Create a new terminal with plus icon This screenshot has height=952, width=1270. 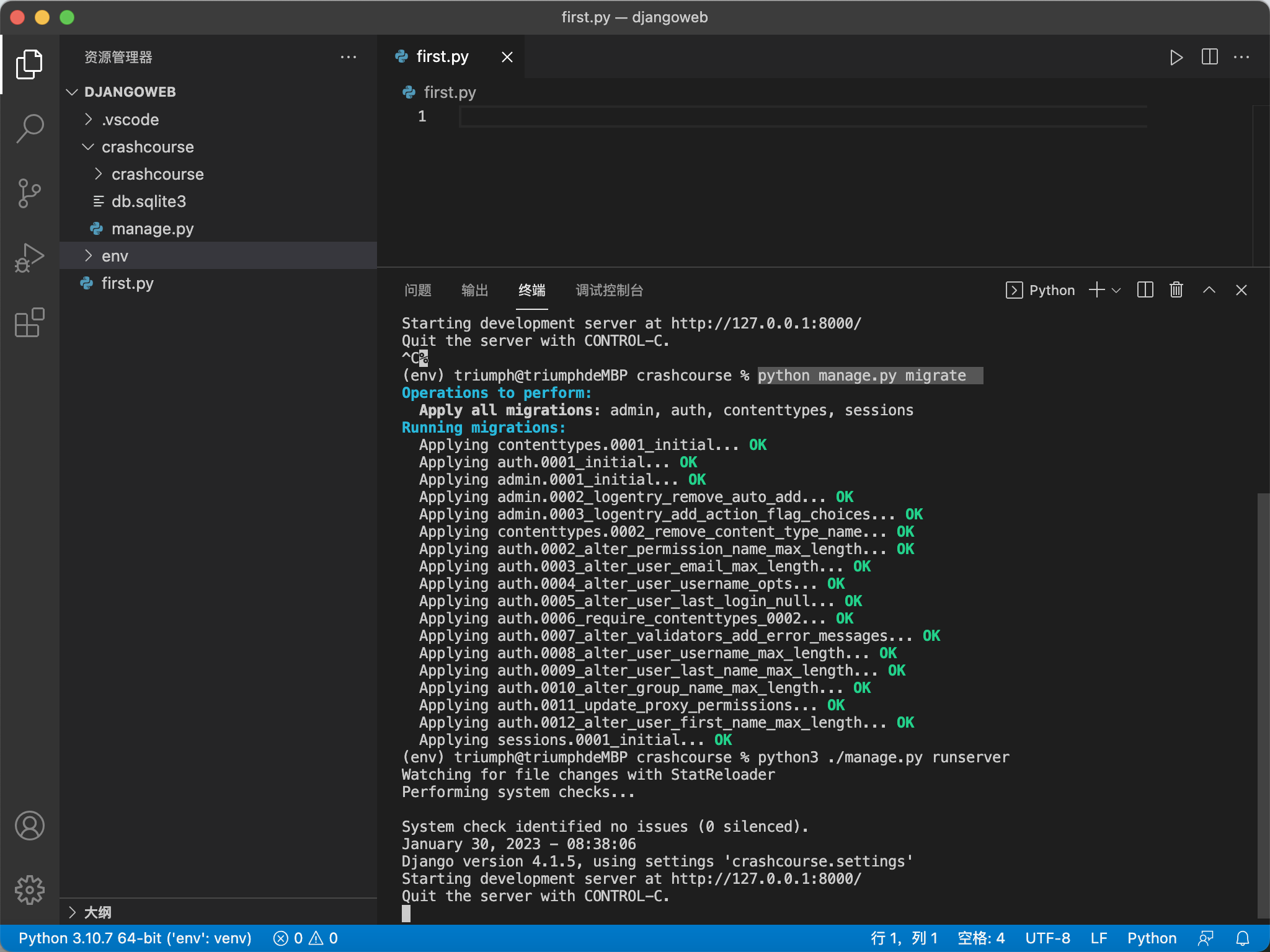pos(1096,290)
